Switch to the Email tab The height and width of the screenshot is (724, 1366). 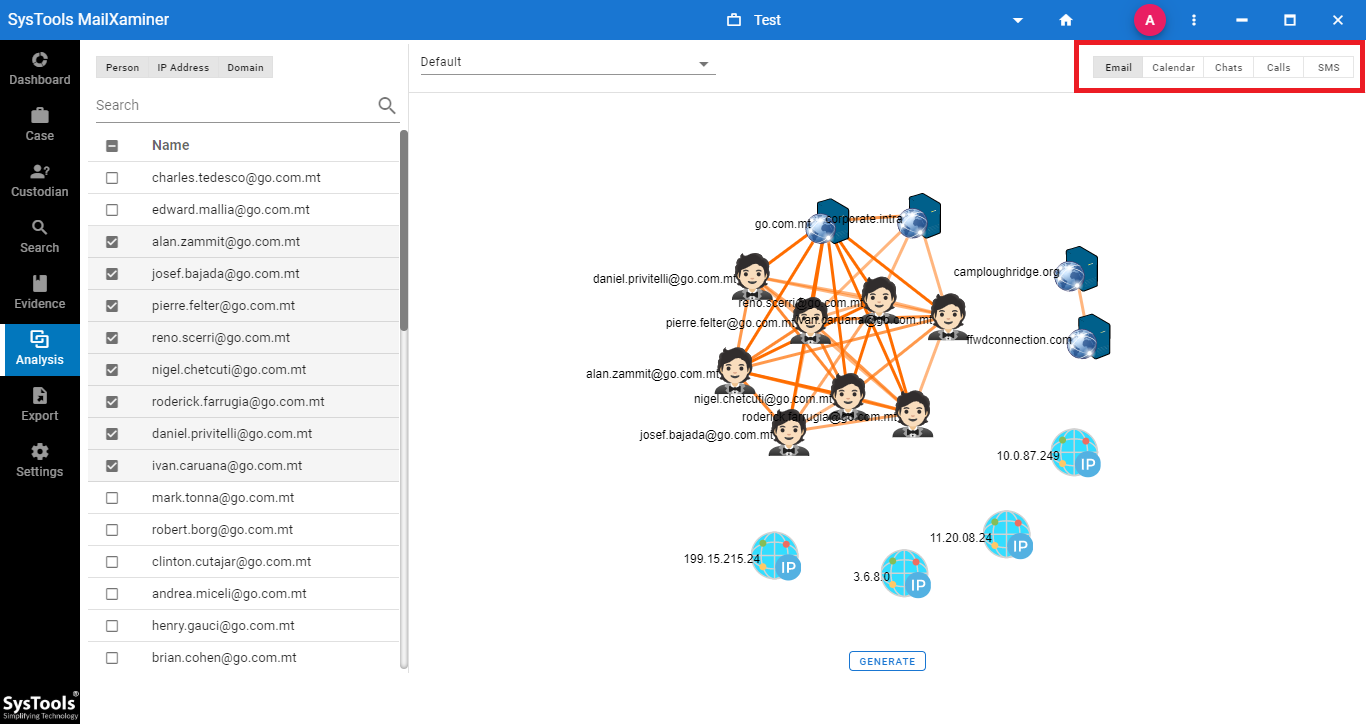[x=1118, y=67]
